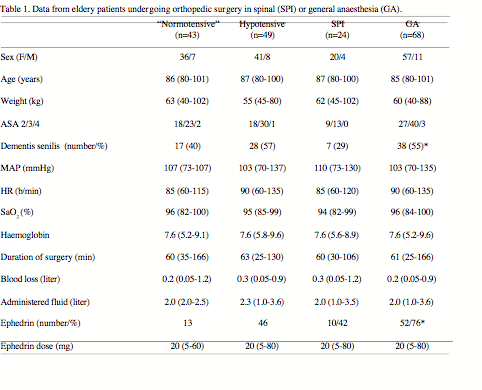Select the Haemoglobin row label
Screen dimensions: 482x390
click(x=25, y=235)
